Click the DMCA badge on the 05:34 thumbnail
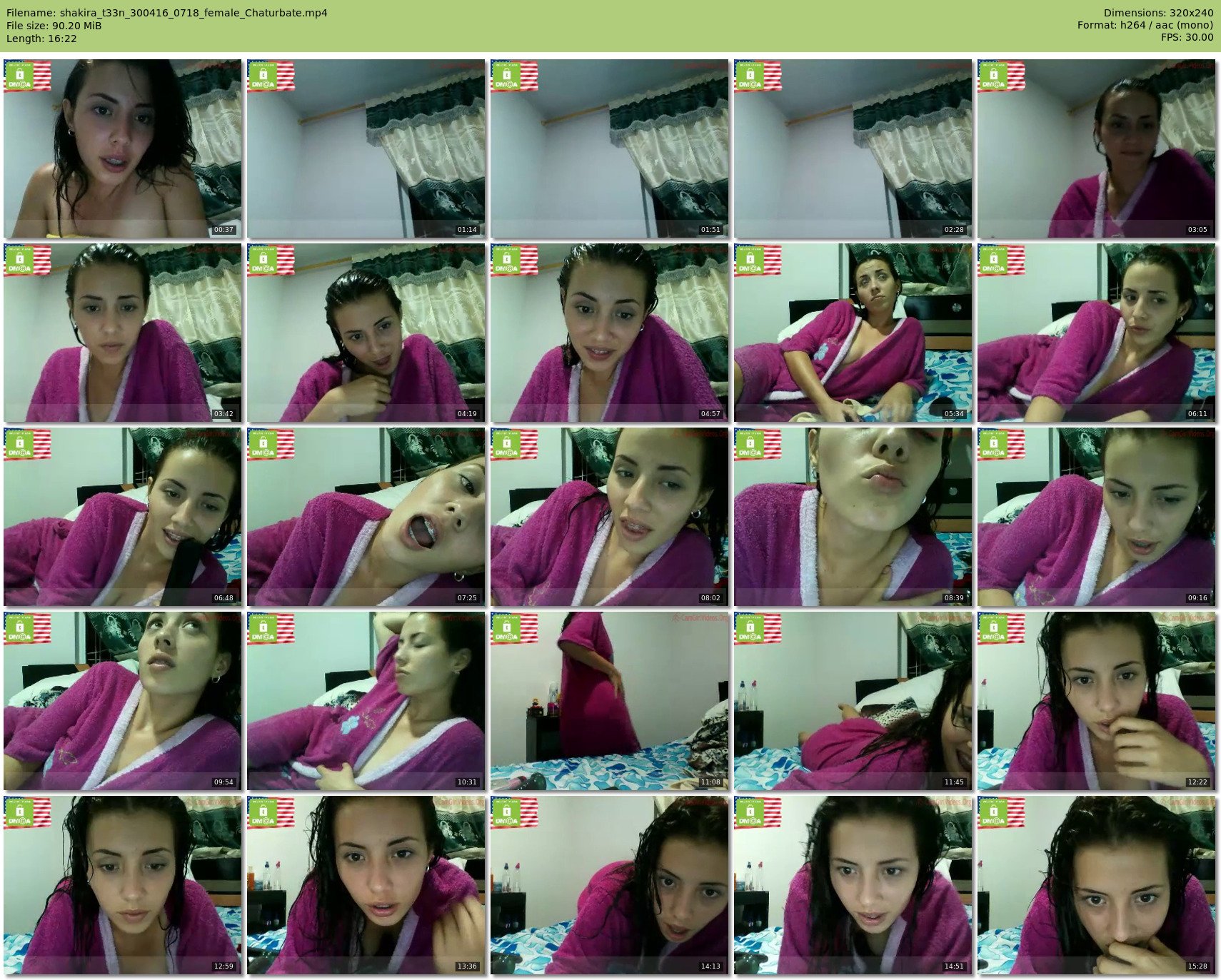This screenshot has height=980, width=1221. (x=758, y=261)
